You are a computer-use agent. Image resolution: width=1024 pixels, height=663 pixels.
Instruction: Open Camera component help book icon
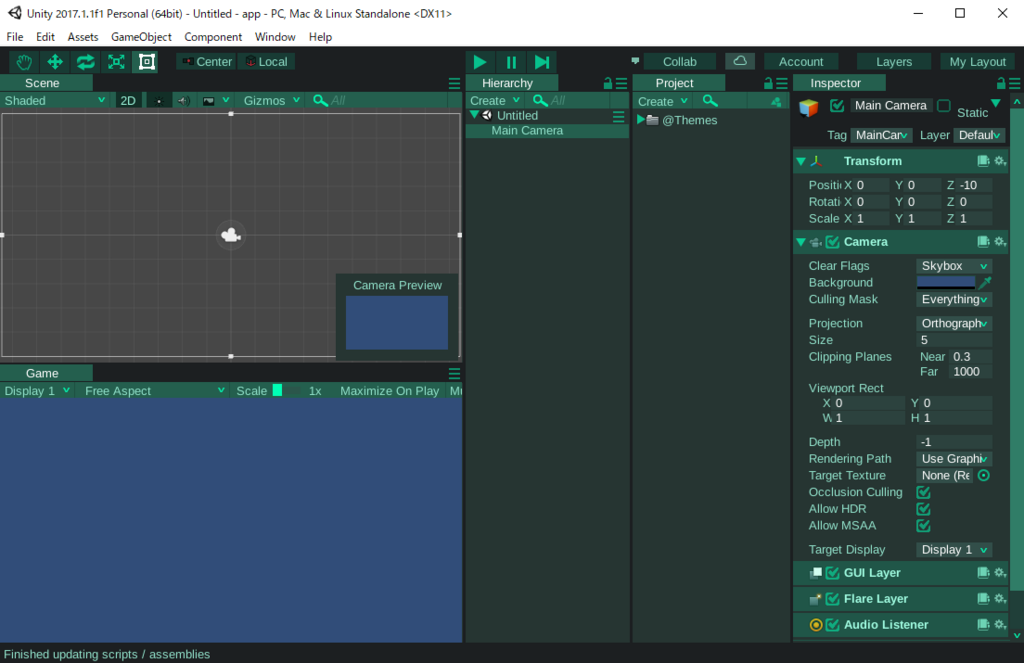click(983, 242)
